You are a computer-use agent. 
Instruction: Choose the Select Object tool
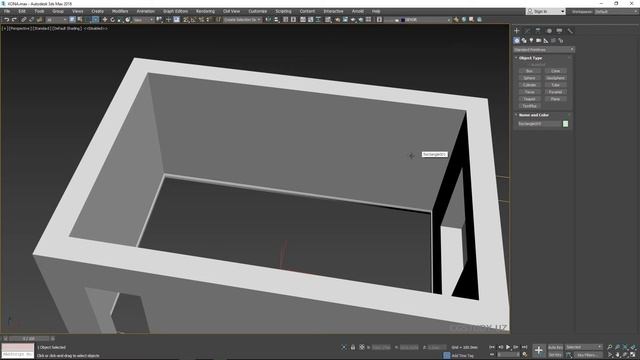pos(72,20)
